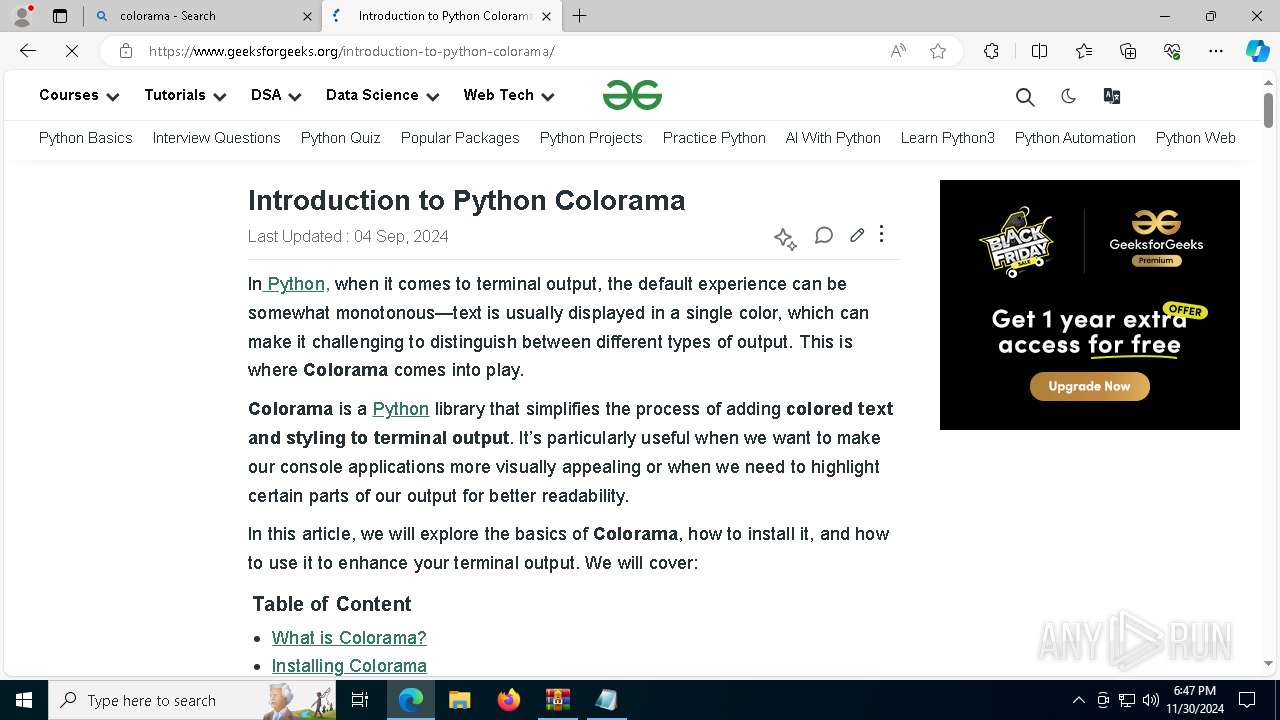Go to Python Quiz

pos(340,138)
